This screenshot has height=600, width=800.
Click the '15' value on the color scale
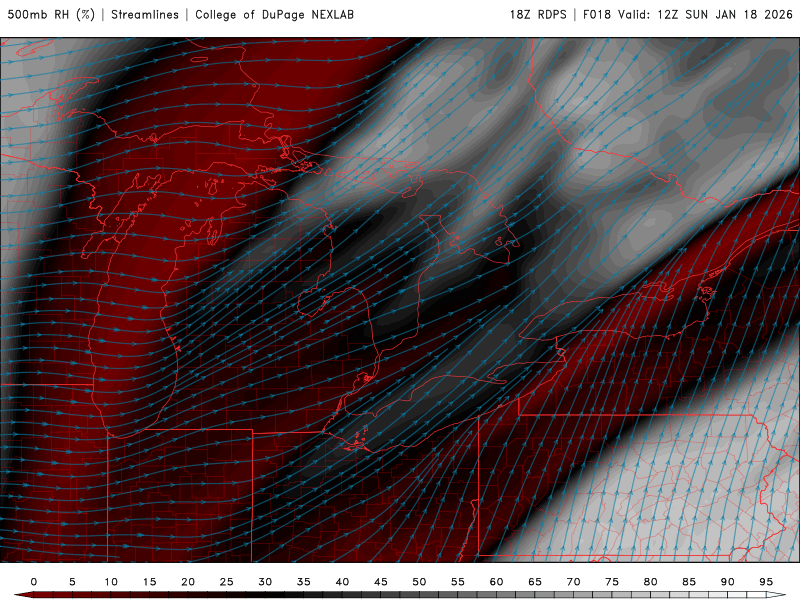coord(149,582)
